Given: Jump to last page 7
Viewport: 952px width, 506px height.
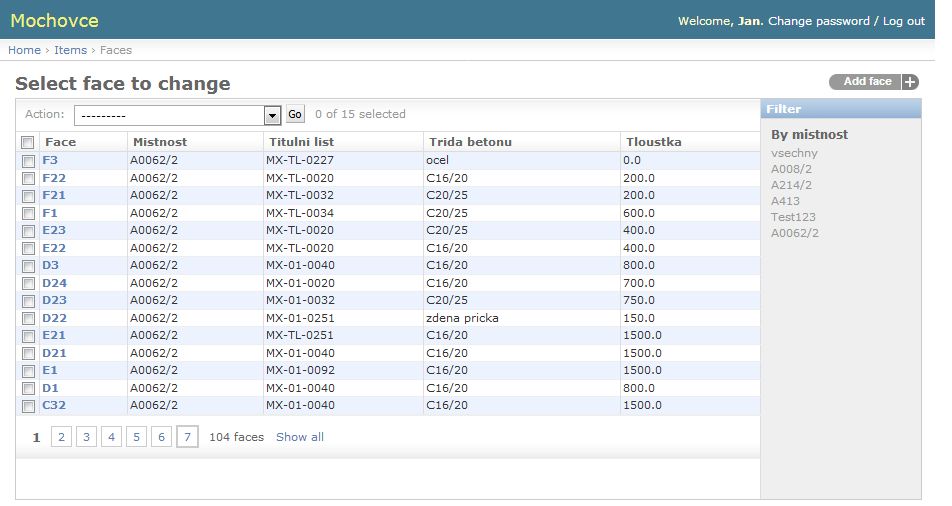Looking at the screenshot, I should (x=187, y=437).
